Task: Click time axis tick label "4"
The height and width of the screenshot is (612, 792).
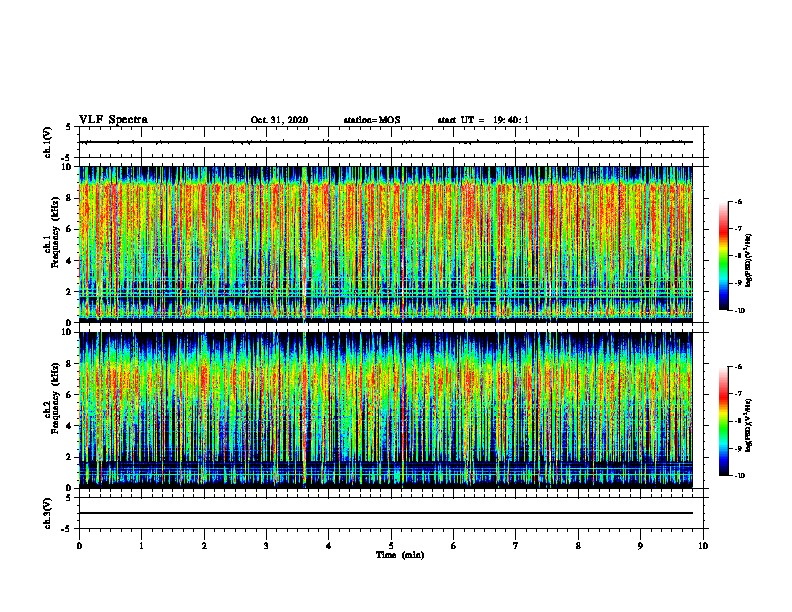Action: 328,546
